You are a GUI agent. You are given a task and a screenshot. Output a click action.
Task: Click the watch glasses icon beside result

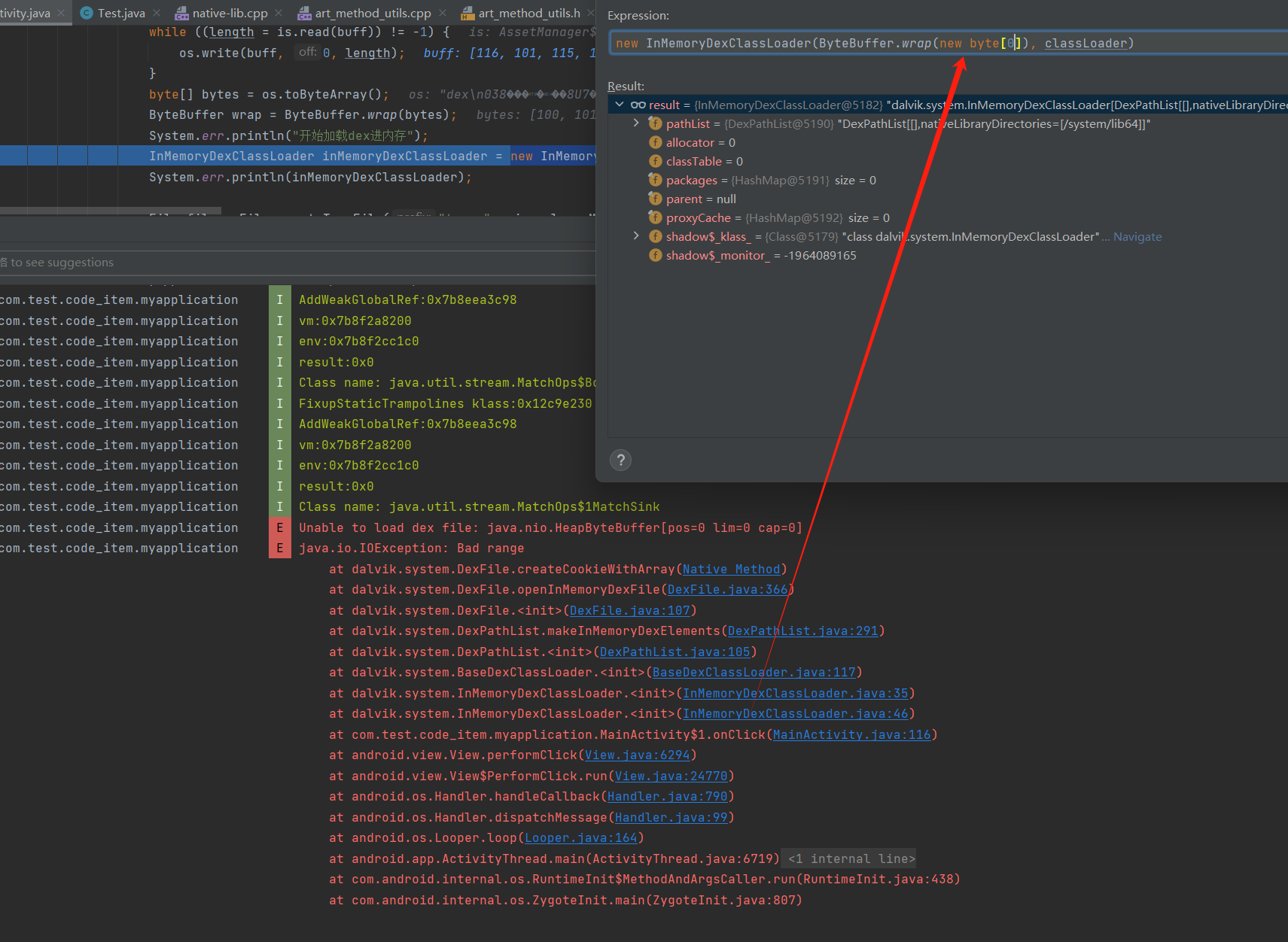[x=638, y=105]
